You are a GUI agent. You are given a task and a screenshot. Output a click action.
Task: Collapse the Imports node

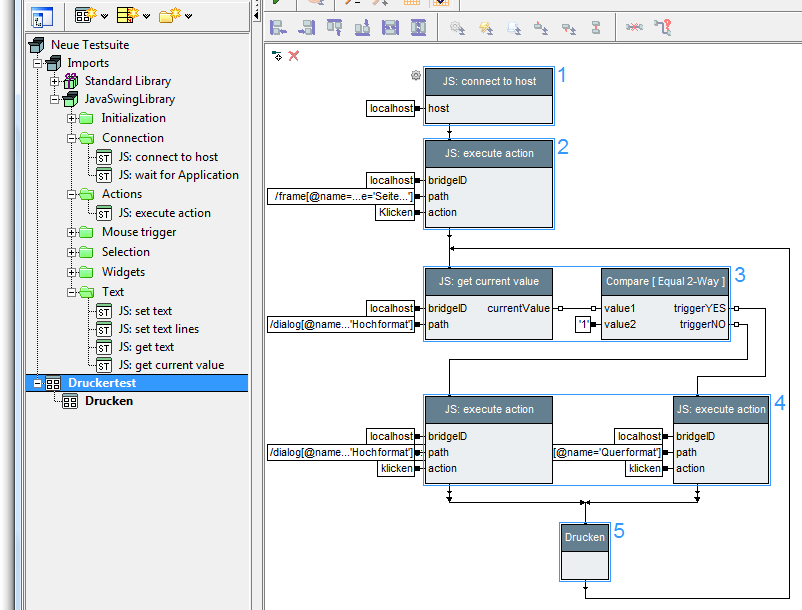(x=37, y=63)
